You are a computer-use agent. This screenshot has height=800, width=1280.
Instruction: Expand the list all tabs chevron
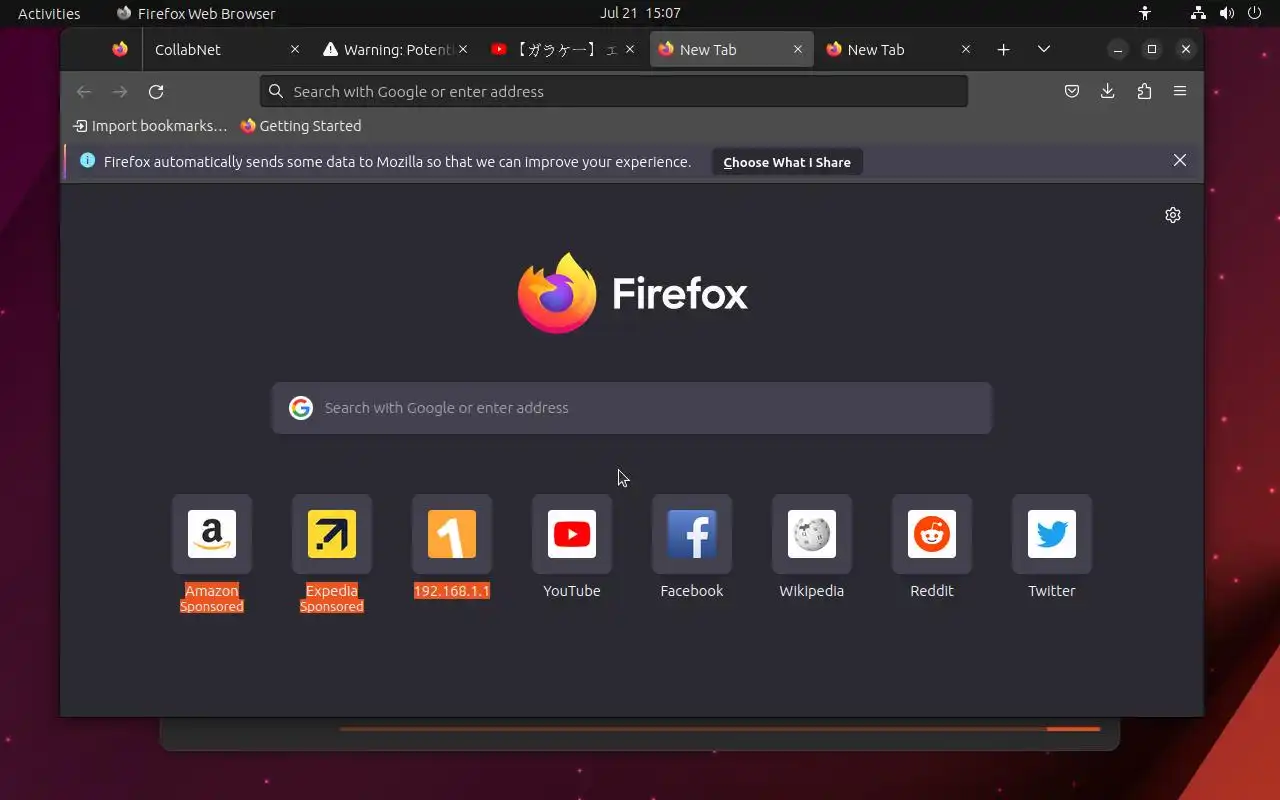tap(1044, 49)
